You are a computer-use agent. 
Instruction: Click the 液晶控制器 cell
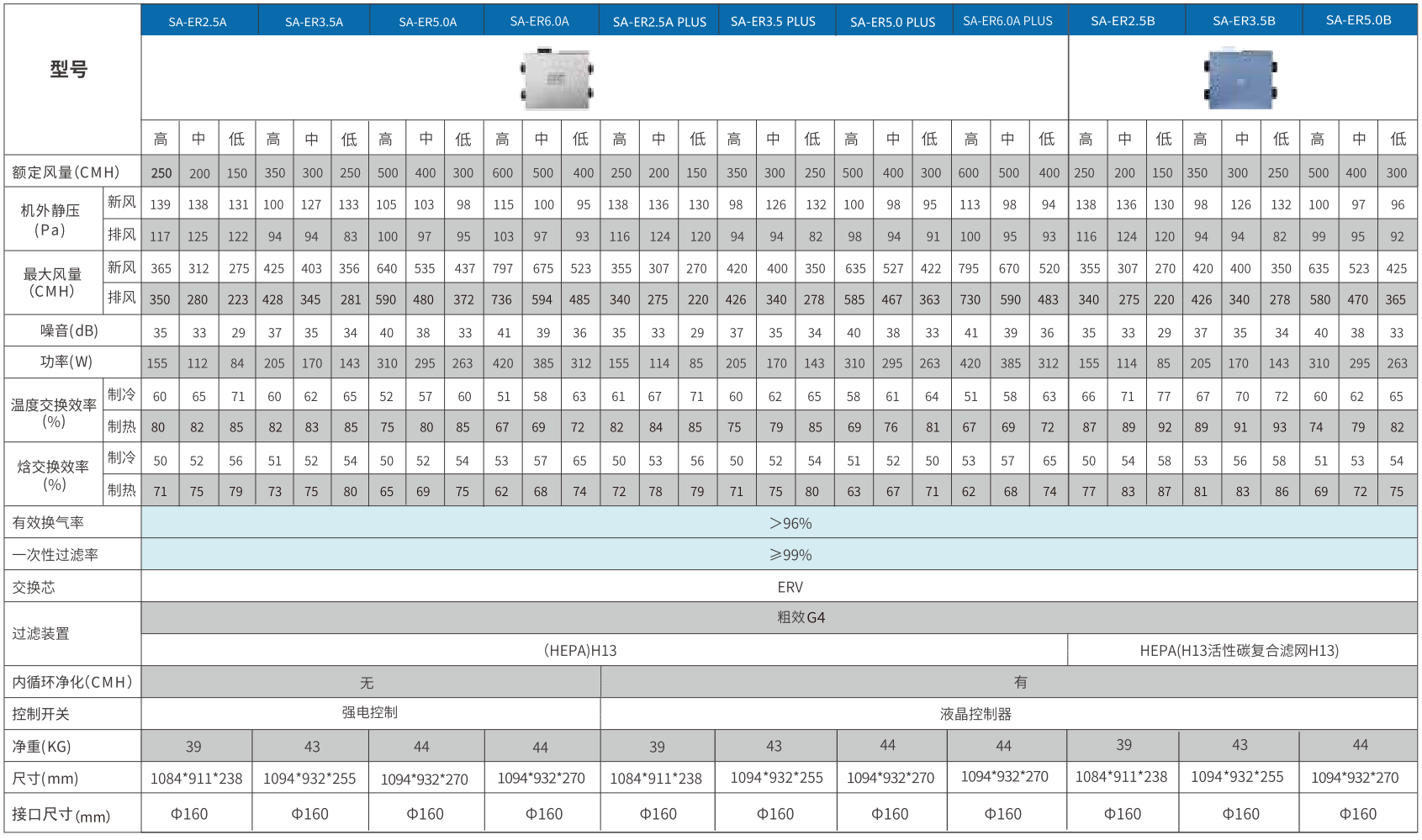pyautogui.click(x=1009, y=714)
